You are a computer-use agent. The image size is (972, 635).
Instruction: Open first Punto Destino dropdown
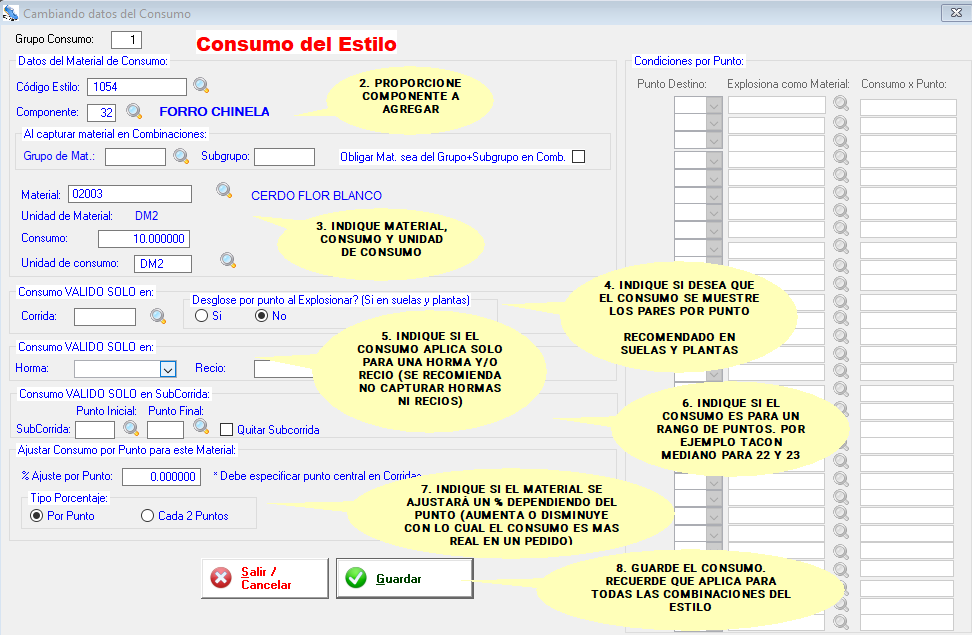[714, 105]
